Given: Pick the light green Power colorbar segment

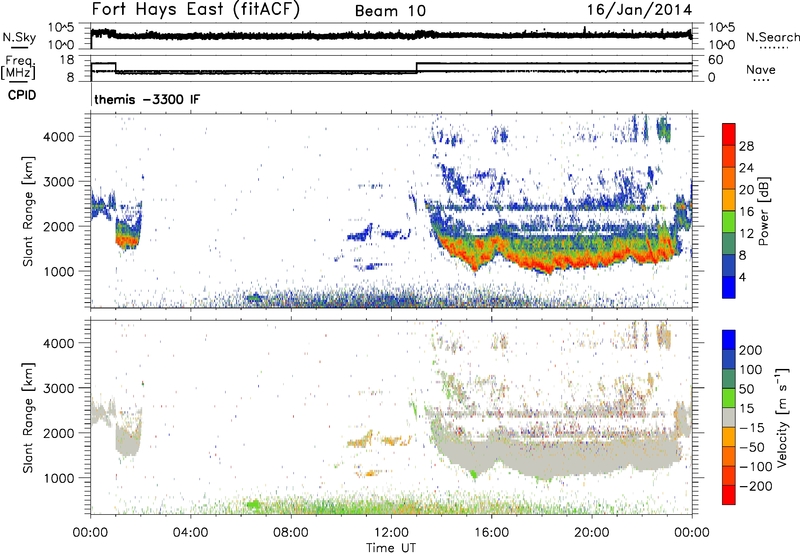Looking at the screenshot, I should coord(729,221).
